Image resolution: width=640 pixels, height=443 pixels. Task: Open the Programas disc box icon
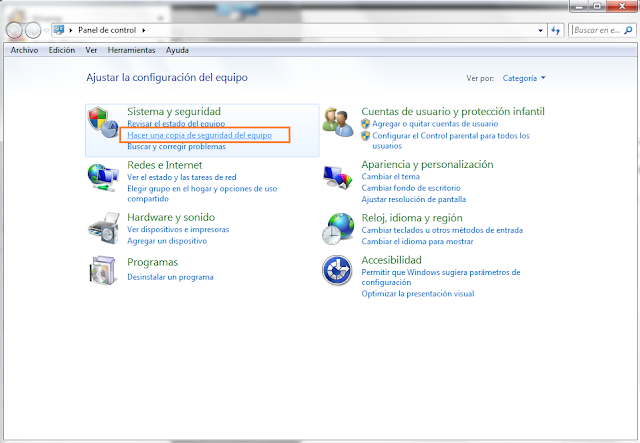pyautogui.click(x=102, y=270)
